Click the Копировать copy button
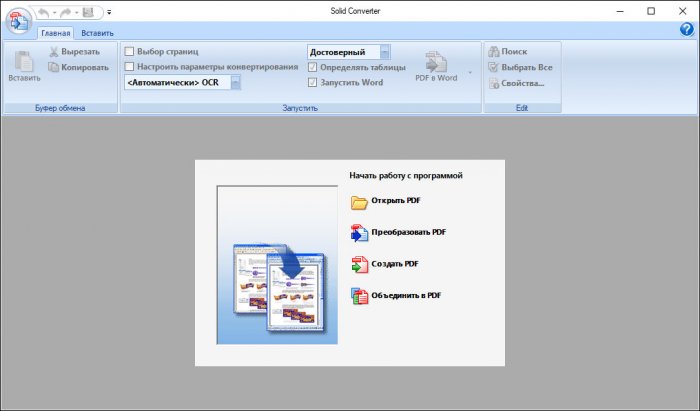This screenshot has width=700, height=411. (79, 67)
